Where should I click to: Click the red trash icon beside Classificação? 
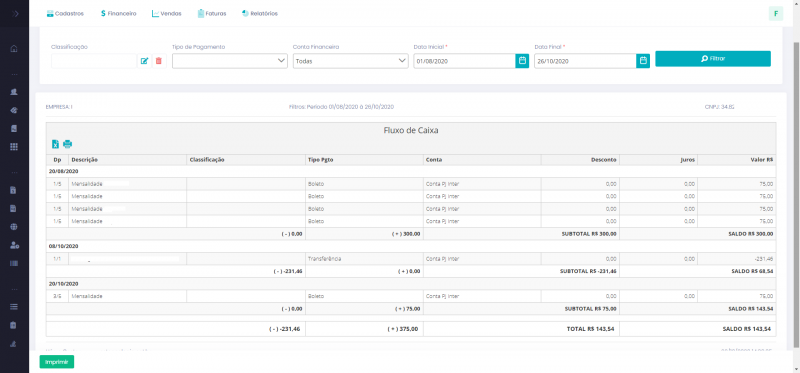pos(159,61)
